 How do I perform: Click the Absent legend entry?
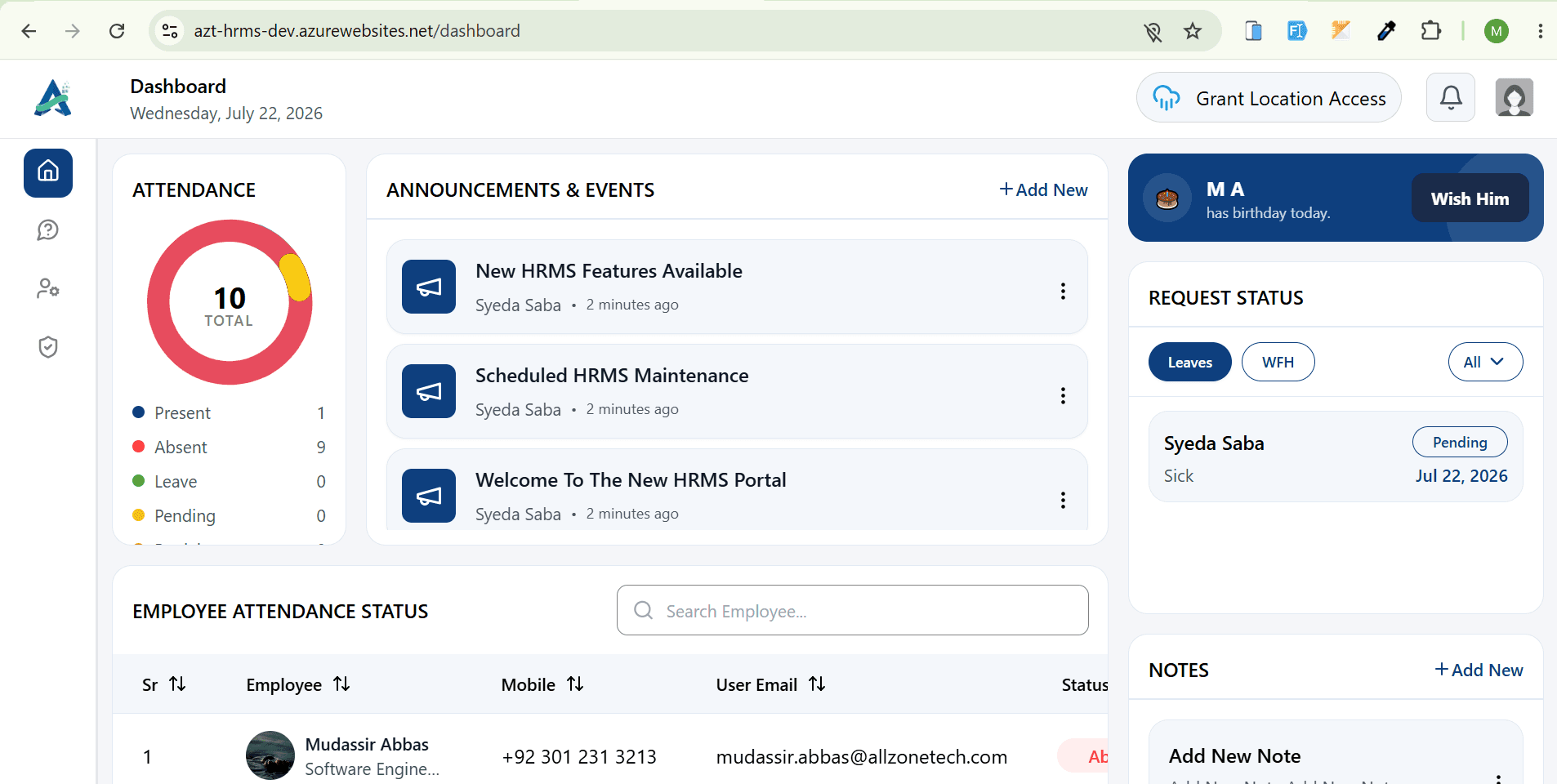[x=229, y=447]
